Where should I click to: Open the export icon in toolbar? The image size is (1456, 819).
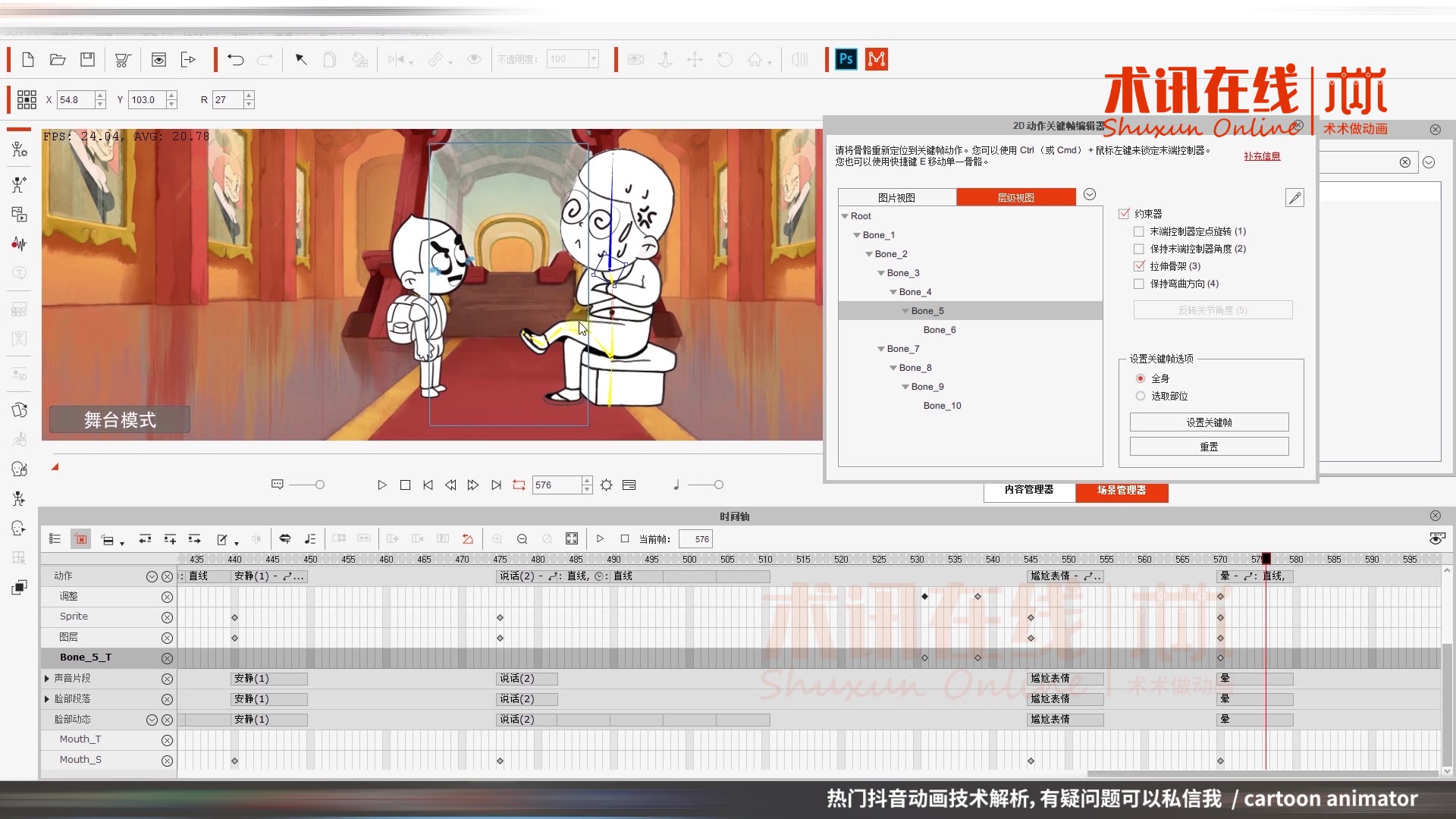coord(188,59)
